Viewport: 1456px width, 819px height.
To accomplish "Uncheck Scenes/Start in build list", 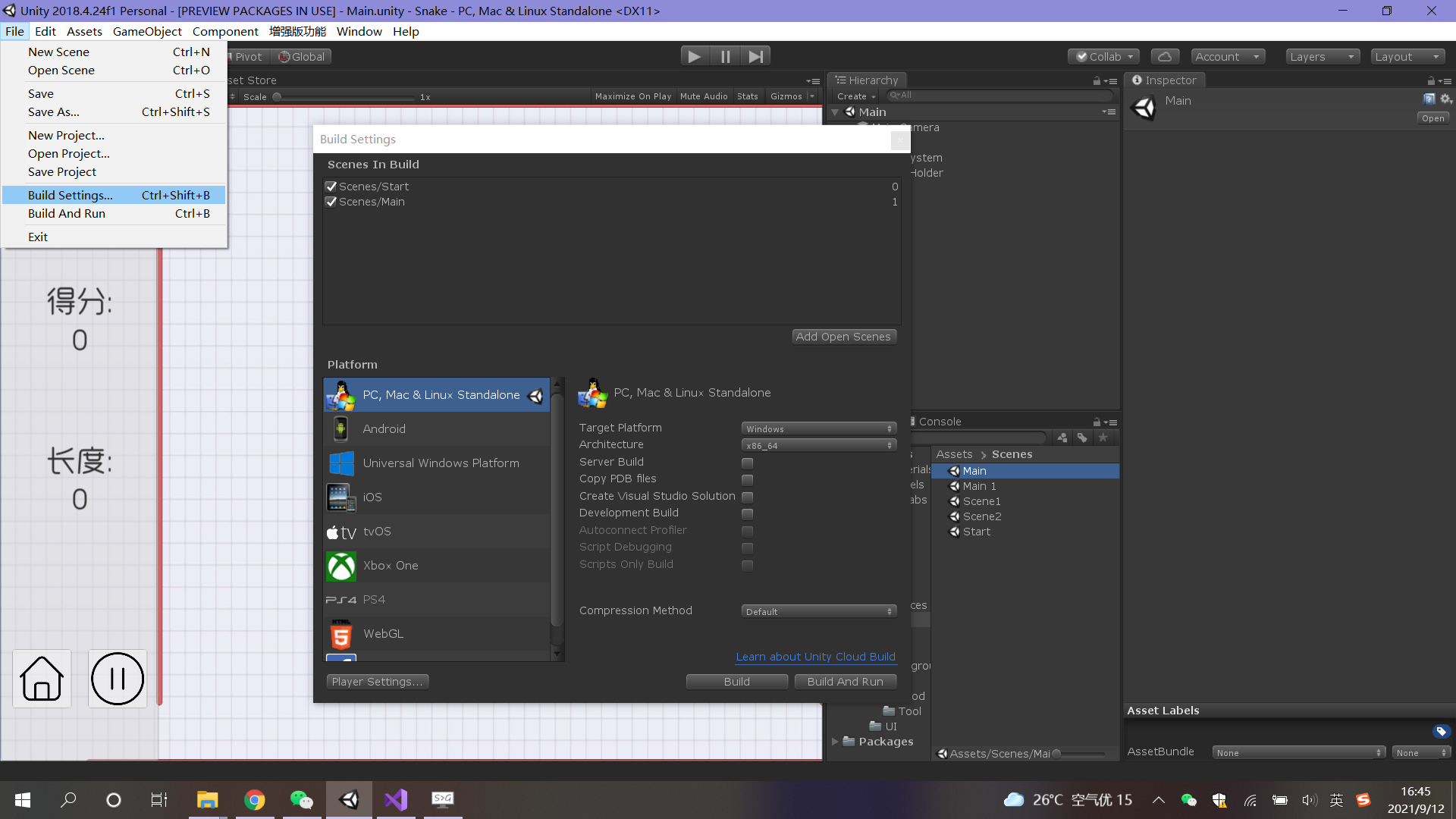I will [x=331, y=187].
